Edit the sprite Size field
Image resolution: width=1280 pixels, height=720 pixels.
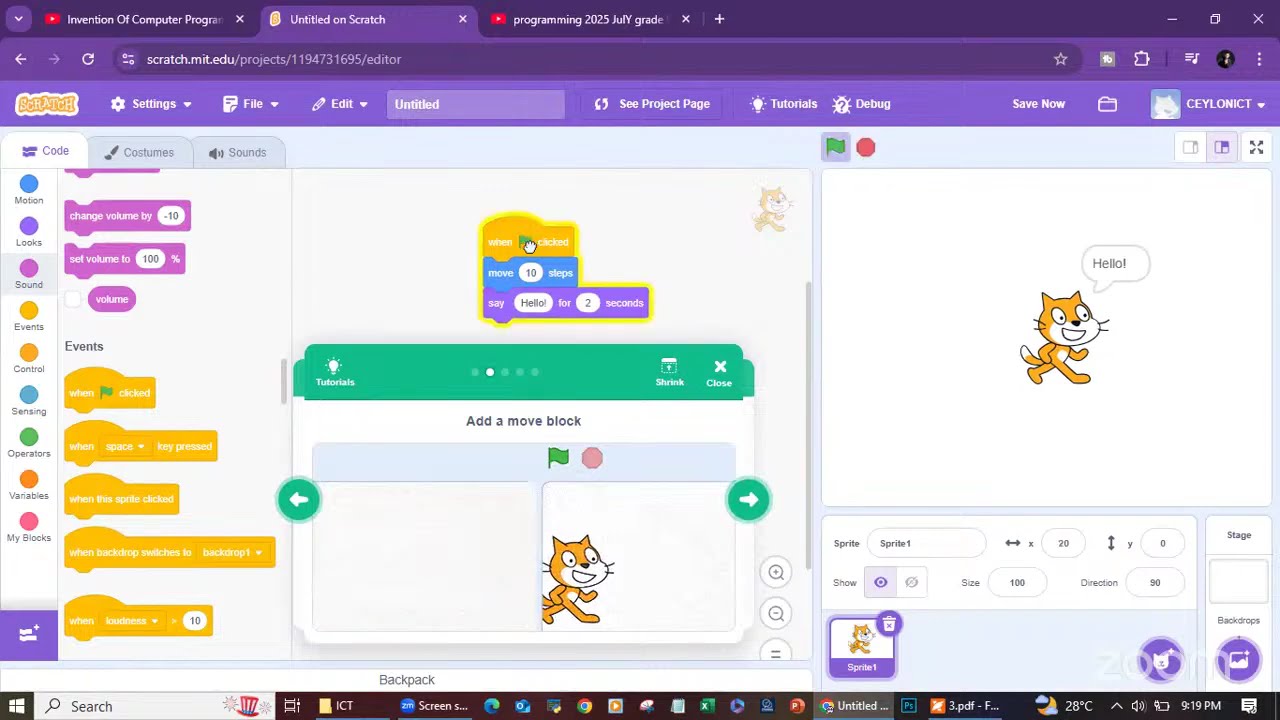1017,582
